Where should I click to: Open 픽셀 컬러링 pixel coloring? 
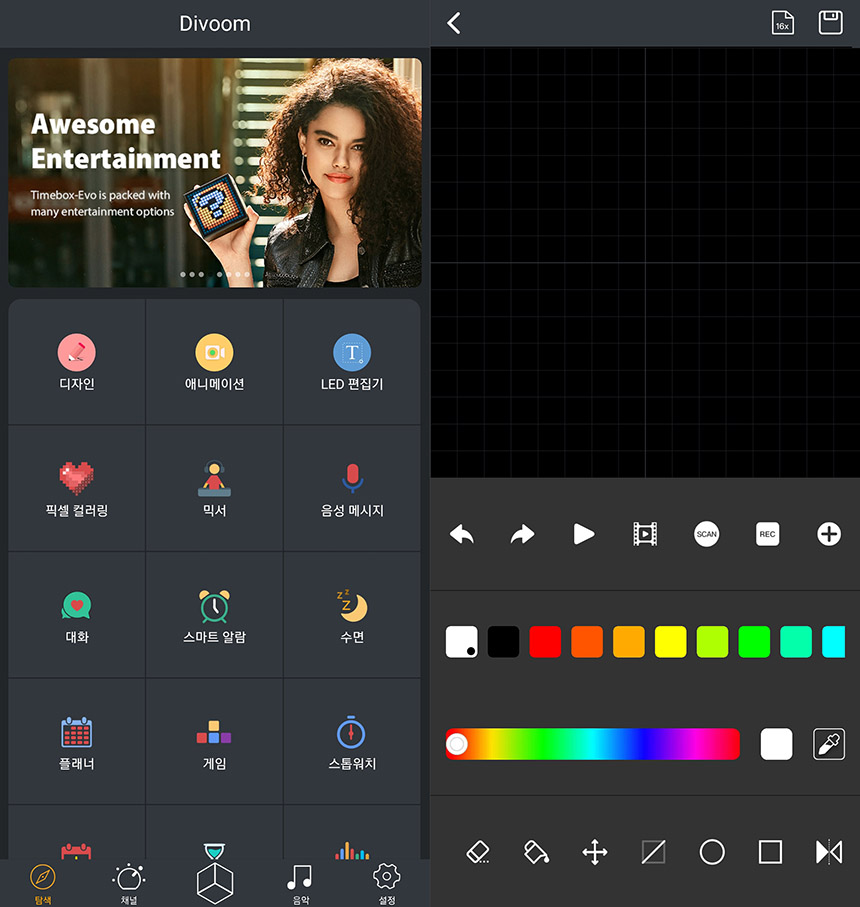coord(76,489)
